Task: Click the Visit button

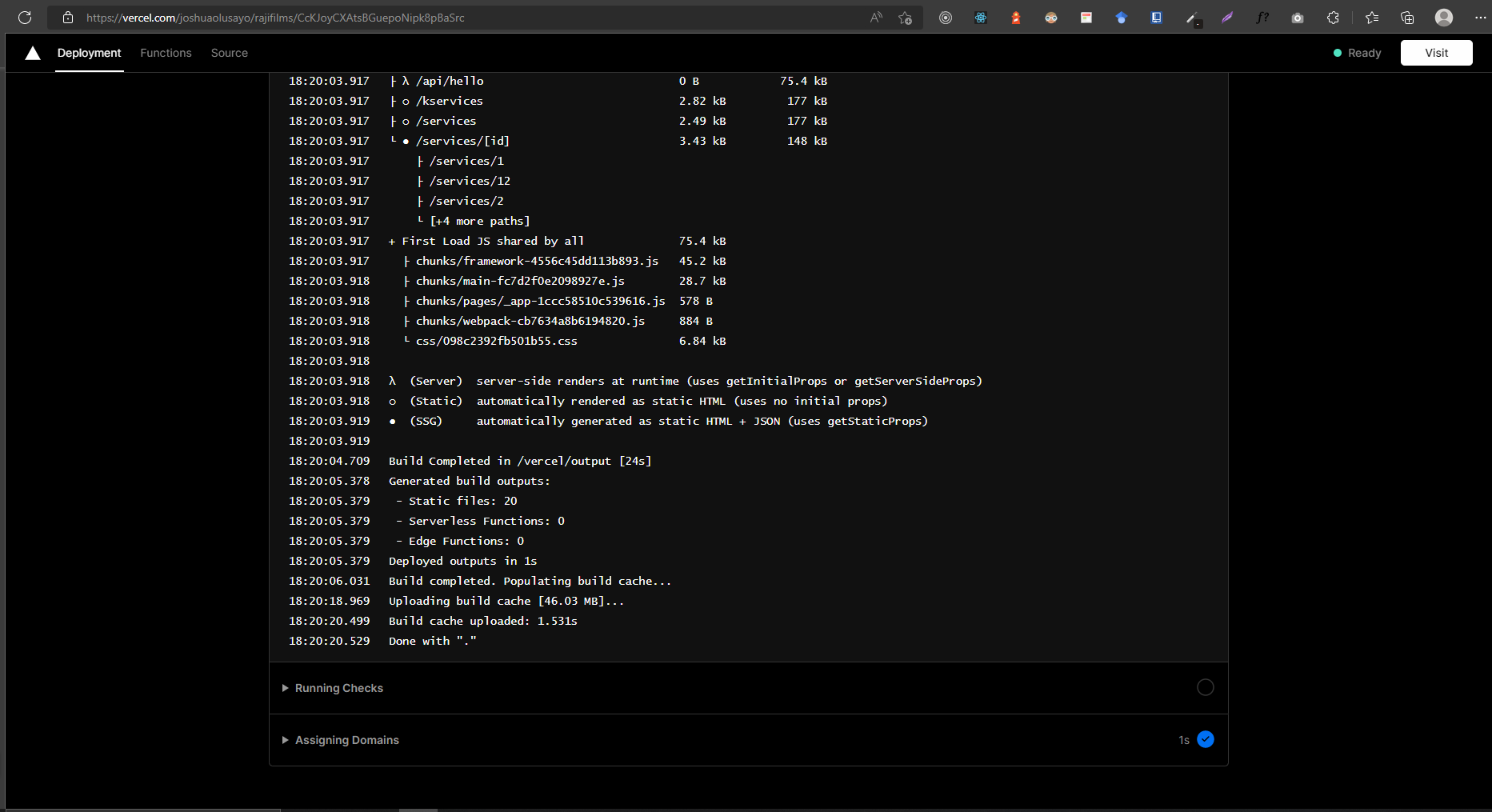Action: click(1436, 52)
